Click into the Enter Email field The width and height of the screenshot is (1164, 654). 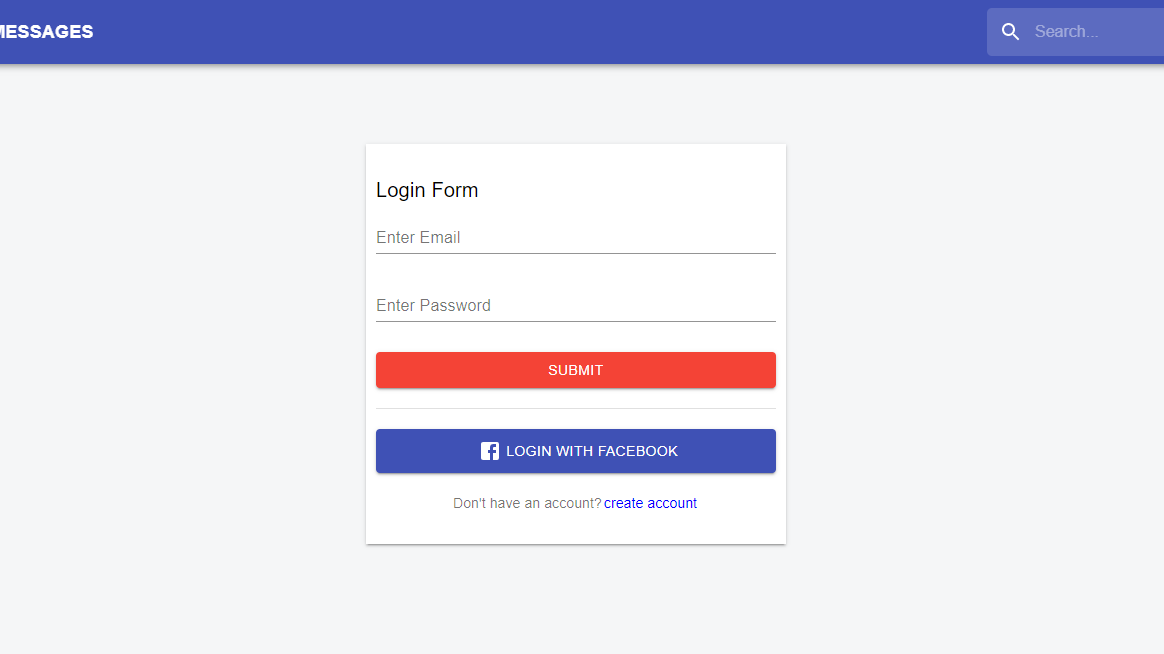click(x=575, y=238)
